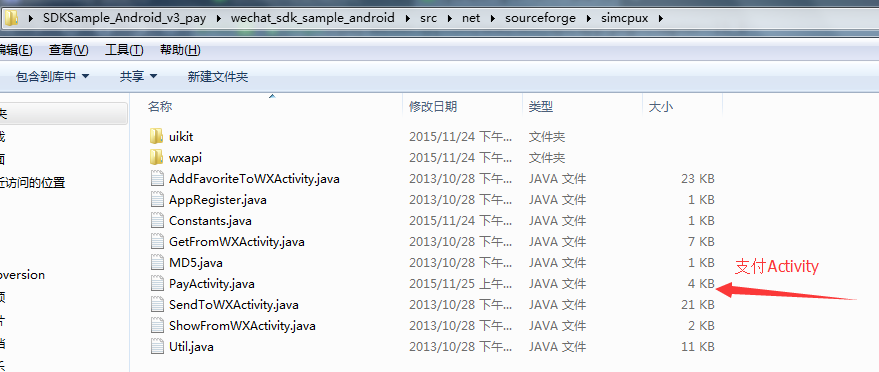This screenshot has height=372, width=879.
Task: Select SendToWXActivity.java file name
Action: (x=233, y=305)
